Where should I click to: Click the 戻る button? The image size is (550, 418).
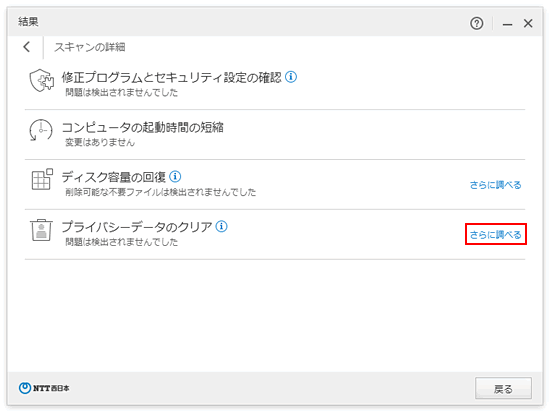[503, 388]
